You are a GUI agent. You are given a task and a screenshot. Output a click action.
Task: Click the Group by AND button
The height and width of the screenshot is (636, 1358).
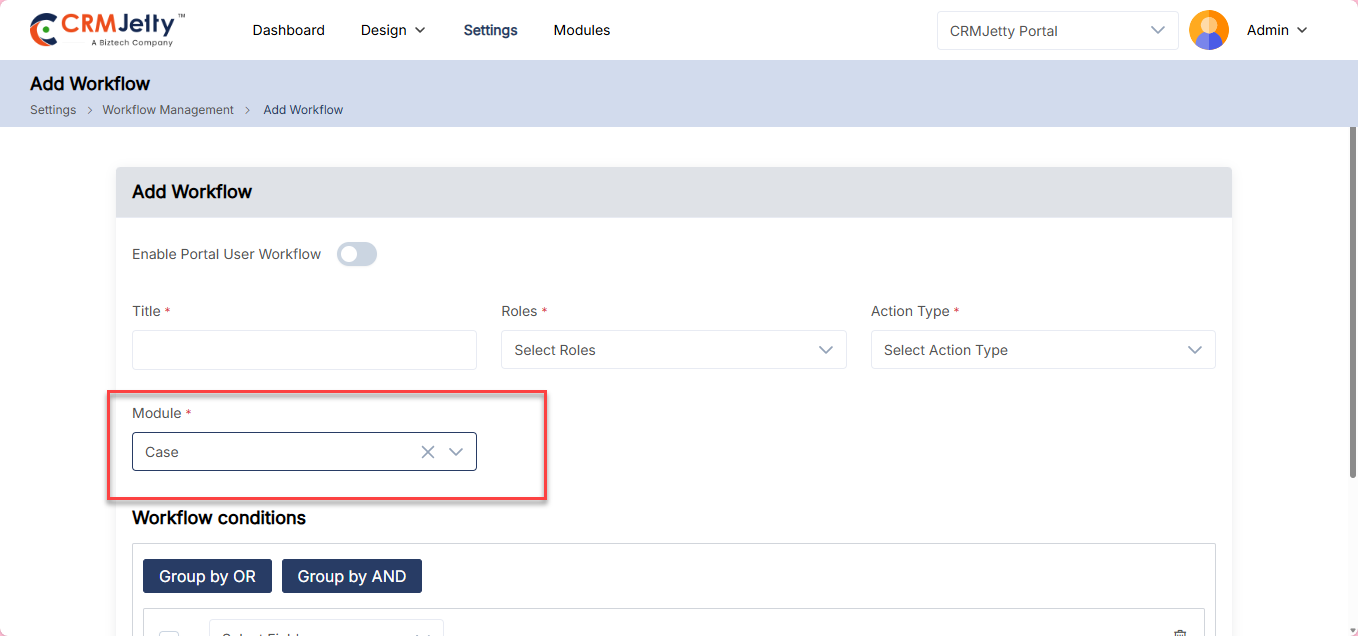tap(351, 576)
